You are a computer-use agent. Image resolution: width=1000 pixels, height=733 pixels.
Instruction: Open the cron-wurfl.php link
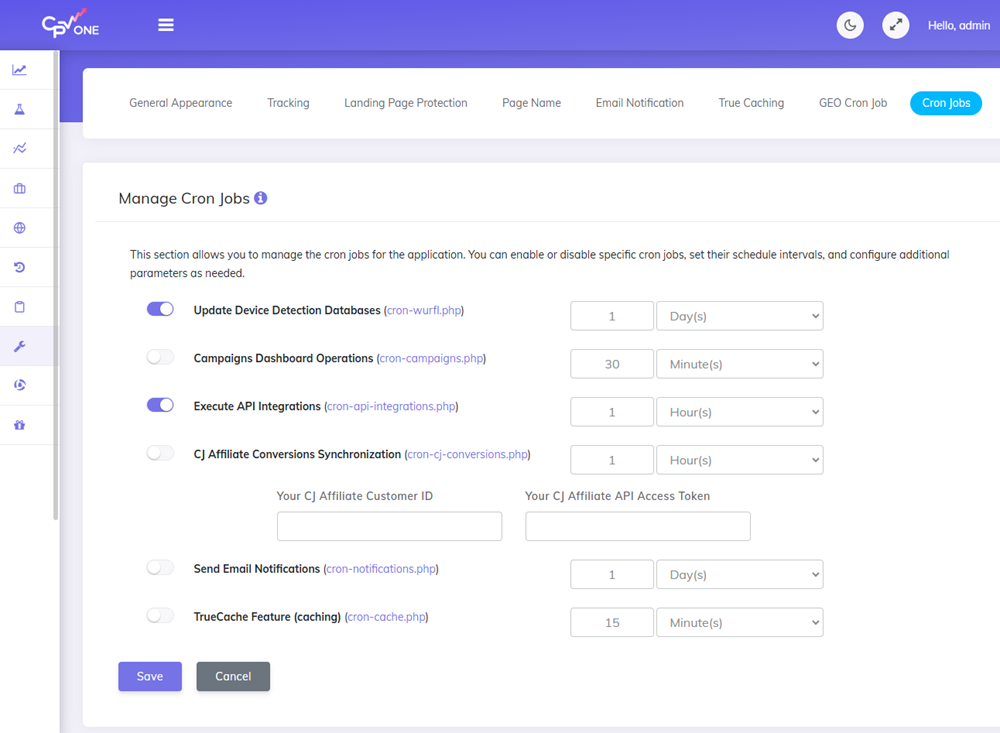coord(424,310)
